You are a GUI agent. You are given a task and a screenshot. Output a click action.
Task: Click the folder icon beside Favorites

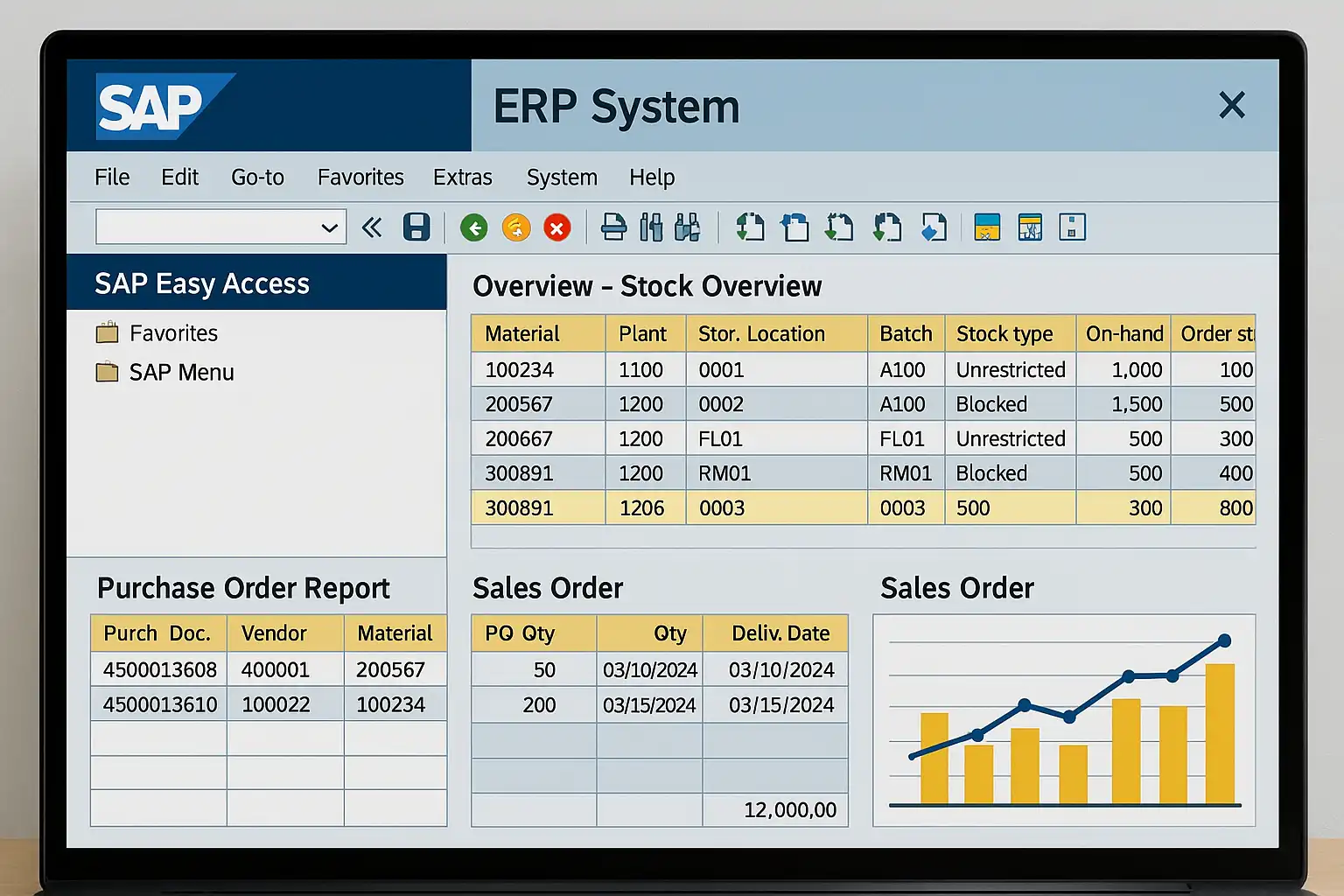click(x=107, y=332)
